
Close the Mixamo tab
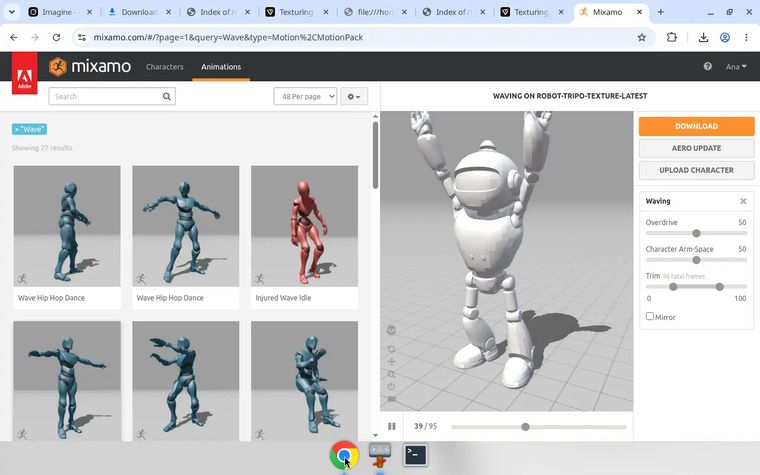[x=639, y=12]
